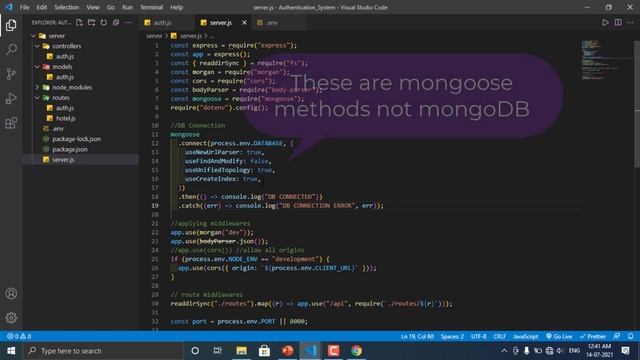Click the Windows Start button
The width and height of the screenshot is (640, 360).
tap(11, 351)
